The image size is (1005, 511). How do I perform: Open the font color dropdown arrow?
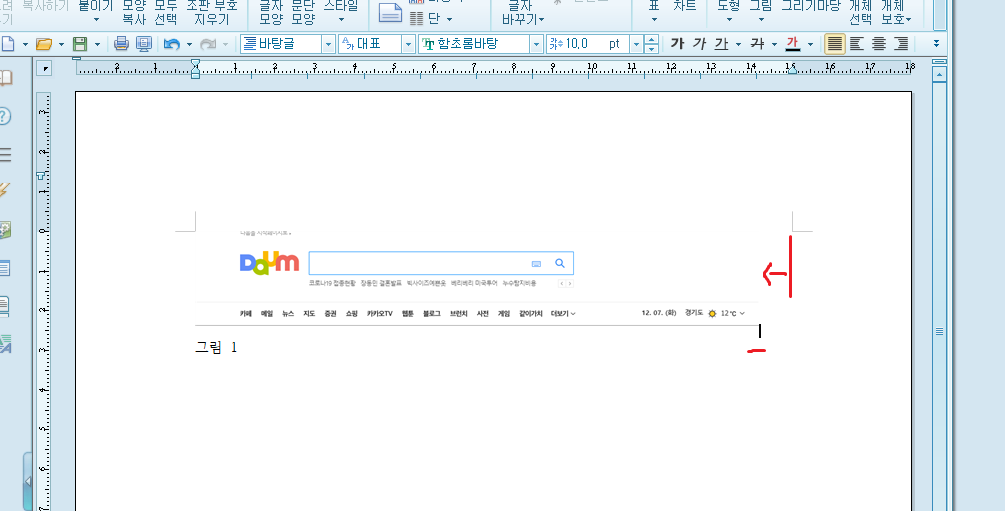(810, 44)
